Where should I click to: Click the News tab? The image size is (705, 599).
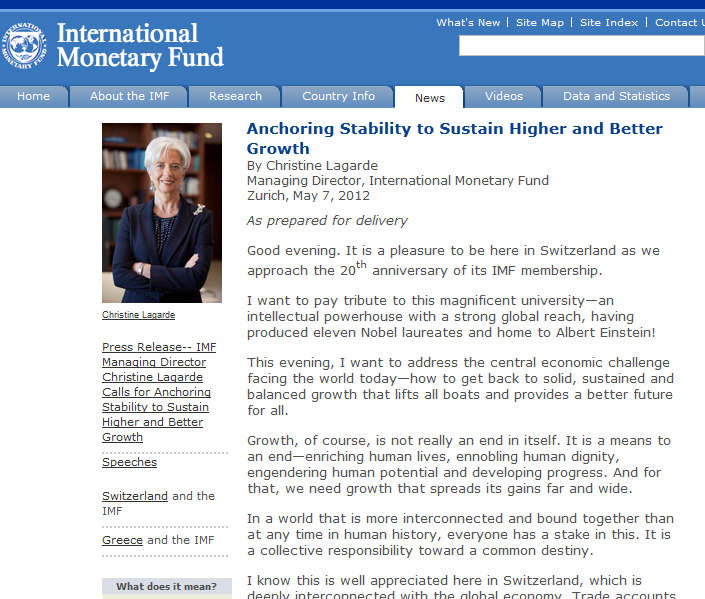429,98
